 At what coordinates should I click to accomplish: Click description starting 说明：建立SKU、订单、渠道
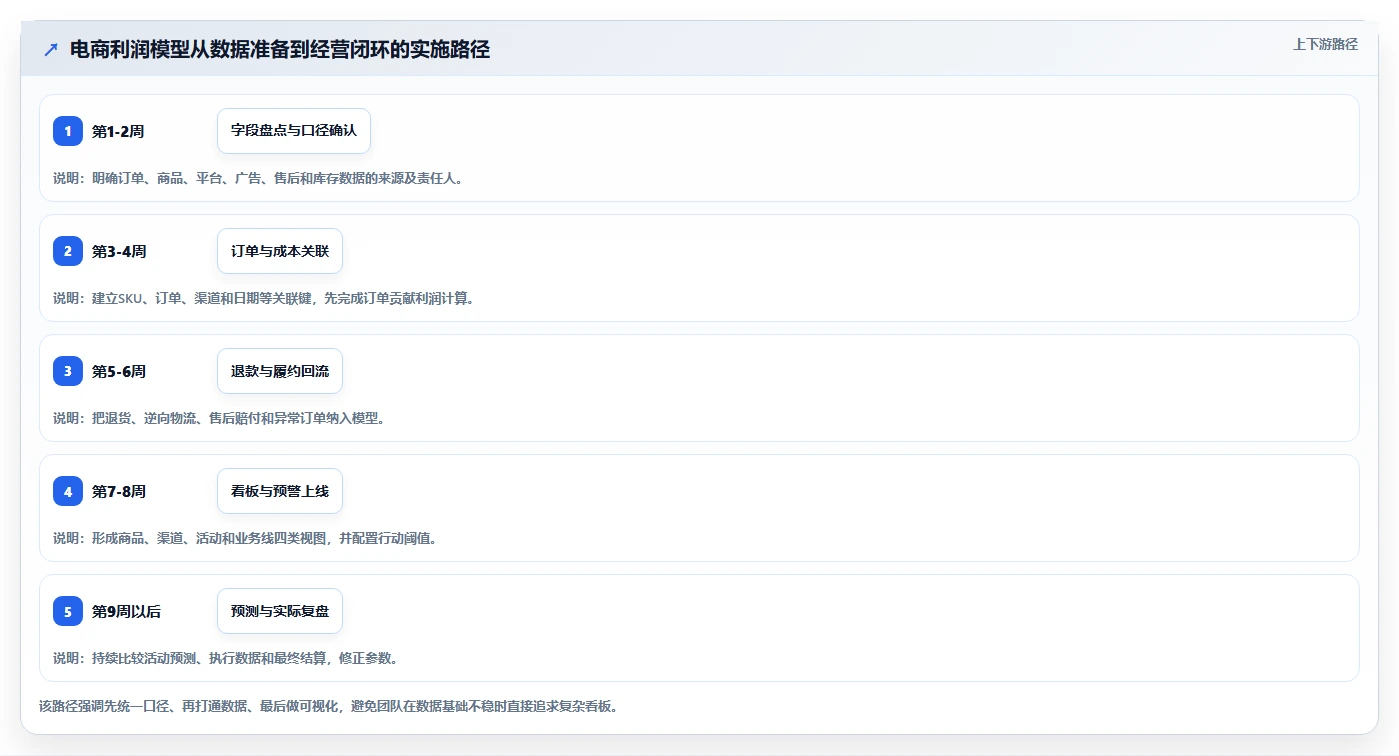(x=263, y=298)
